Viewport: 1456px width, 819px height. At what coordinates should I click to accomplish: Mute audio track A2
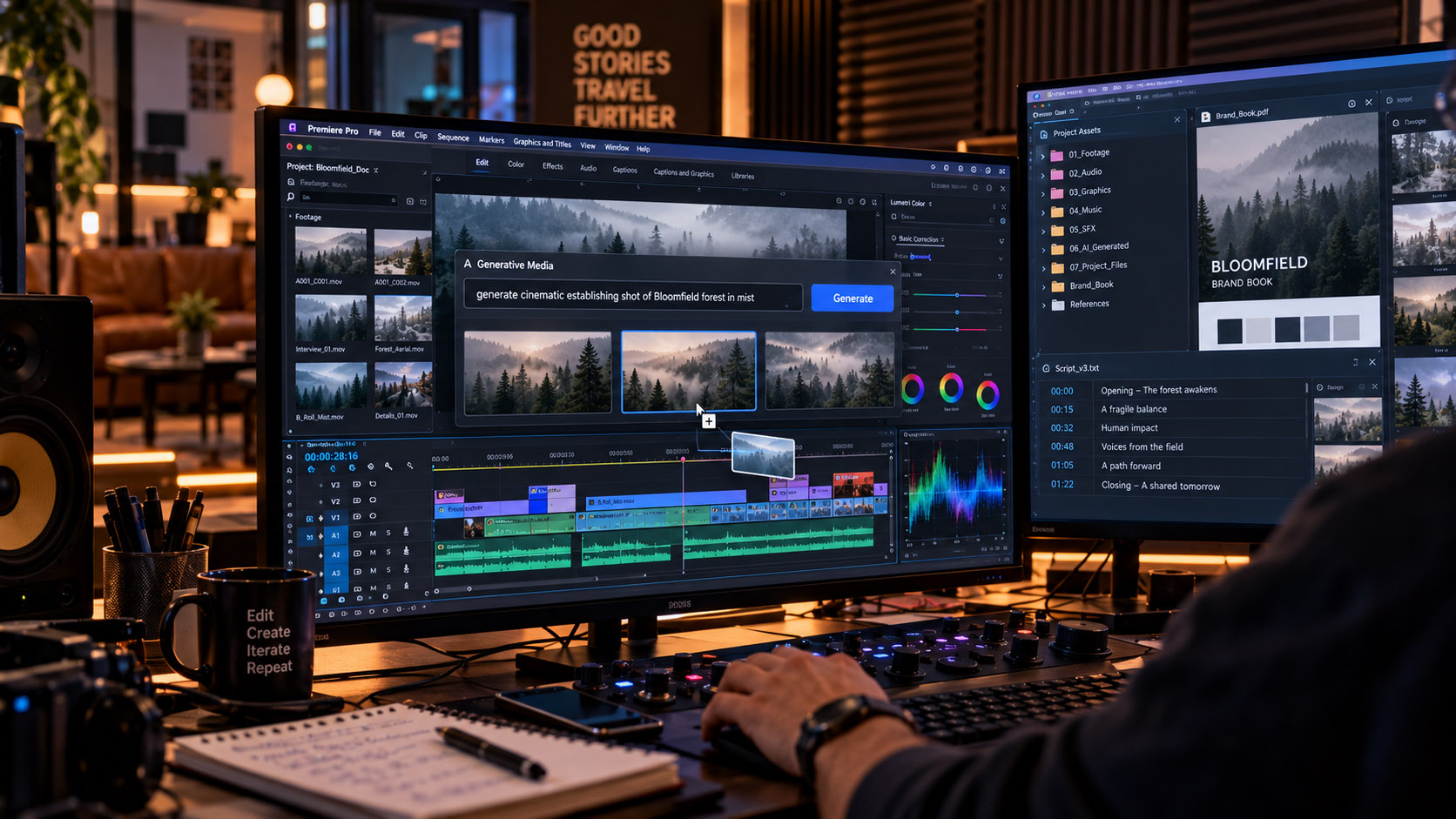(x=374, y=553)
